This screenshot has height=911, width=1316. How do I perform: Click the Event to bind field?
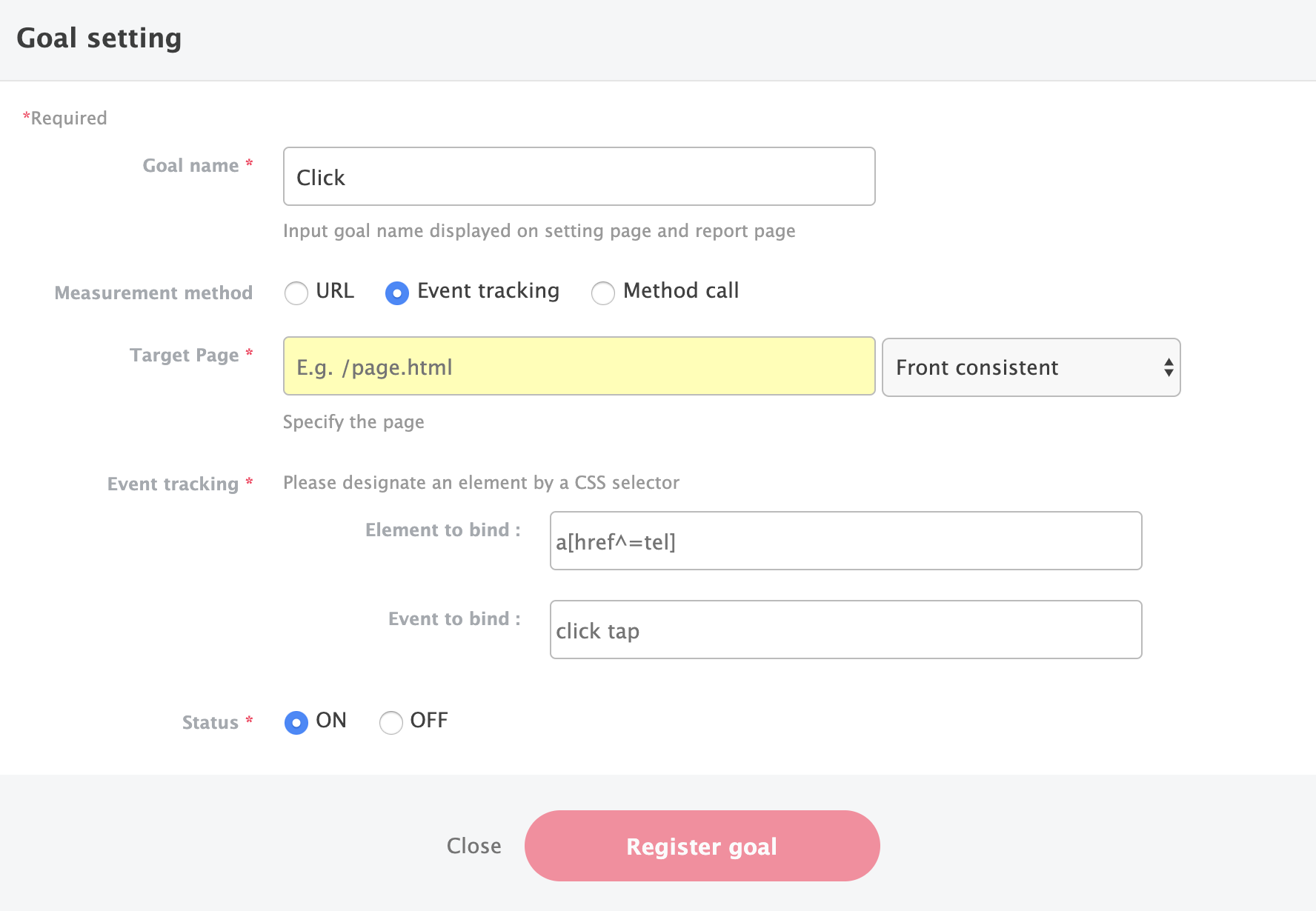click(x=845, y=630)
